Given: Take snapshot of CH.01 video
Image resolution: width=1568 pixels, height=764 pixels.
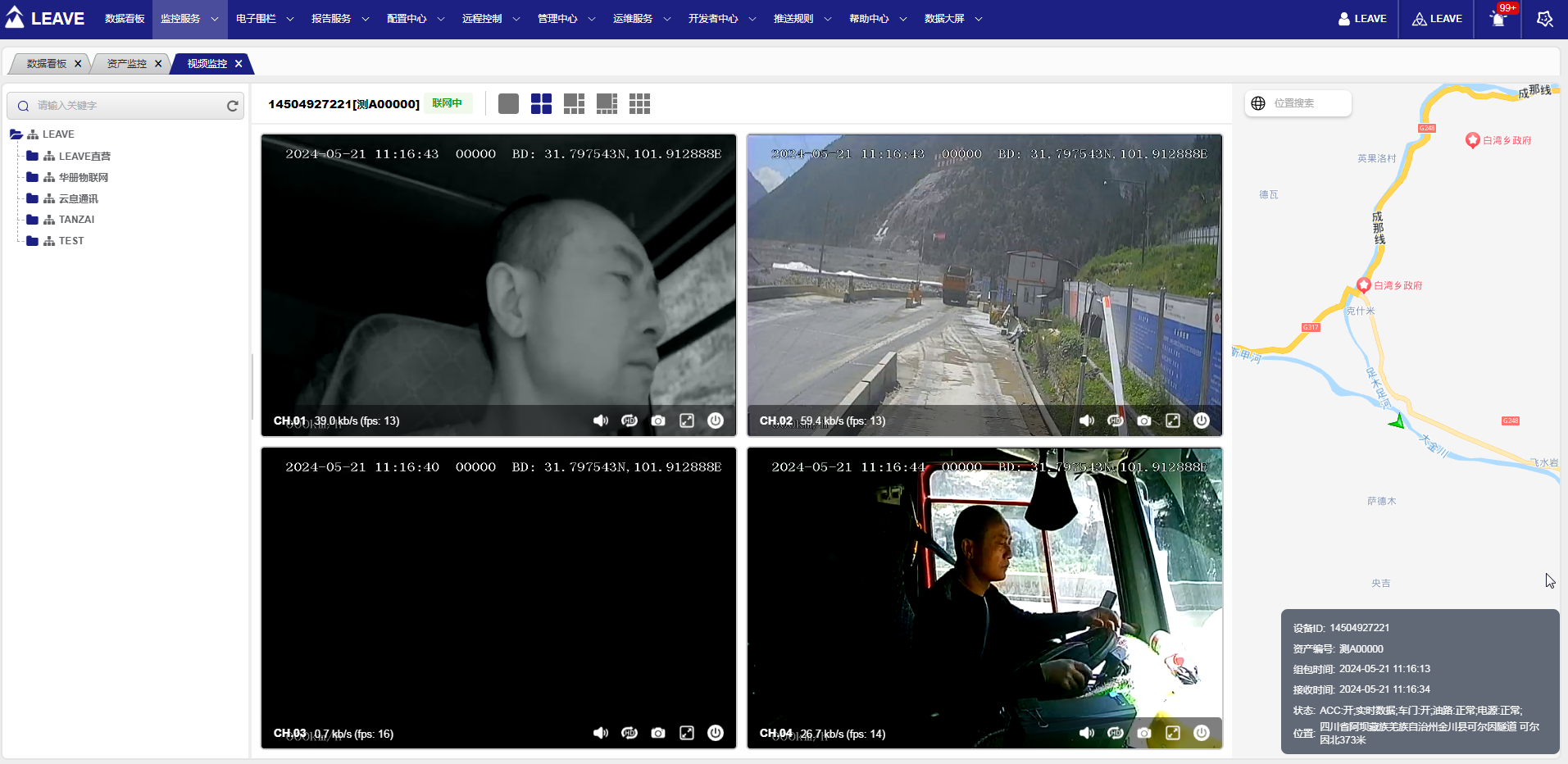Looking at the screenshot, I should point(658,421).
